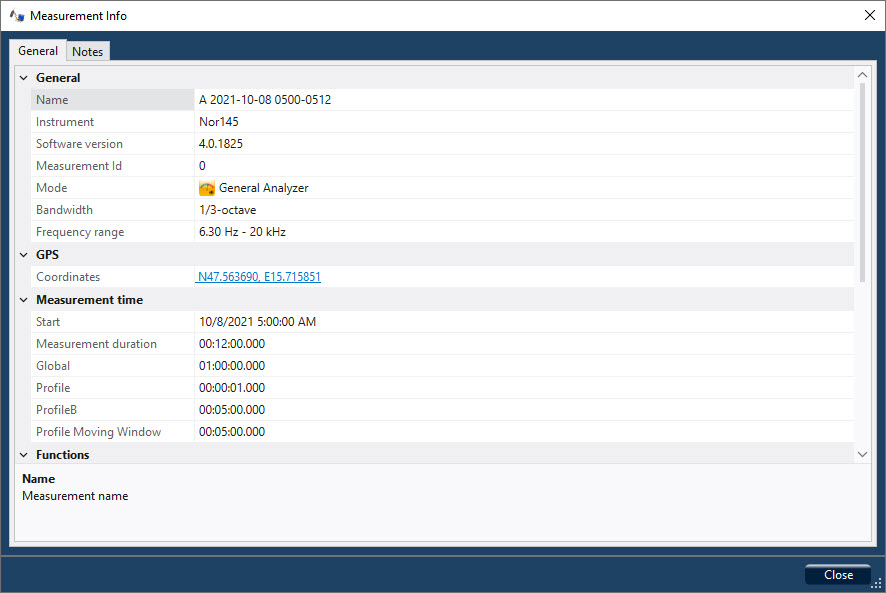This screenshot has width=886, height=593.
Task: Switch to the Notes tab
Action: pos(87,52)
